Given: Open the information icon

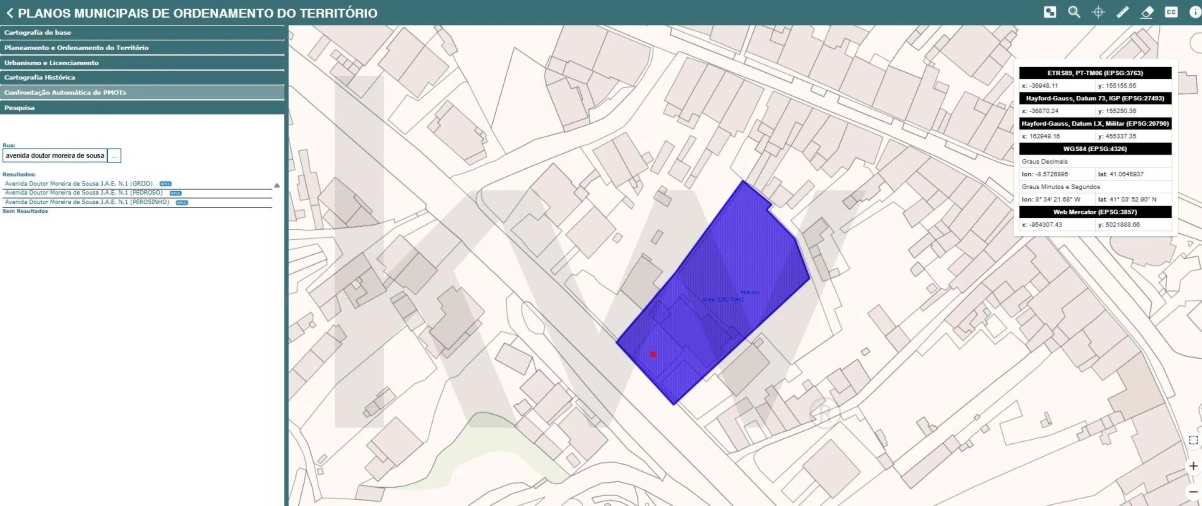Looking at the screenshot, I should (x=1194, y=12).
